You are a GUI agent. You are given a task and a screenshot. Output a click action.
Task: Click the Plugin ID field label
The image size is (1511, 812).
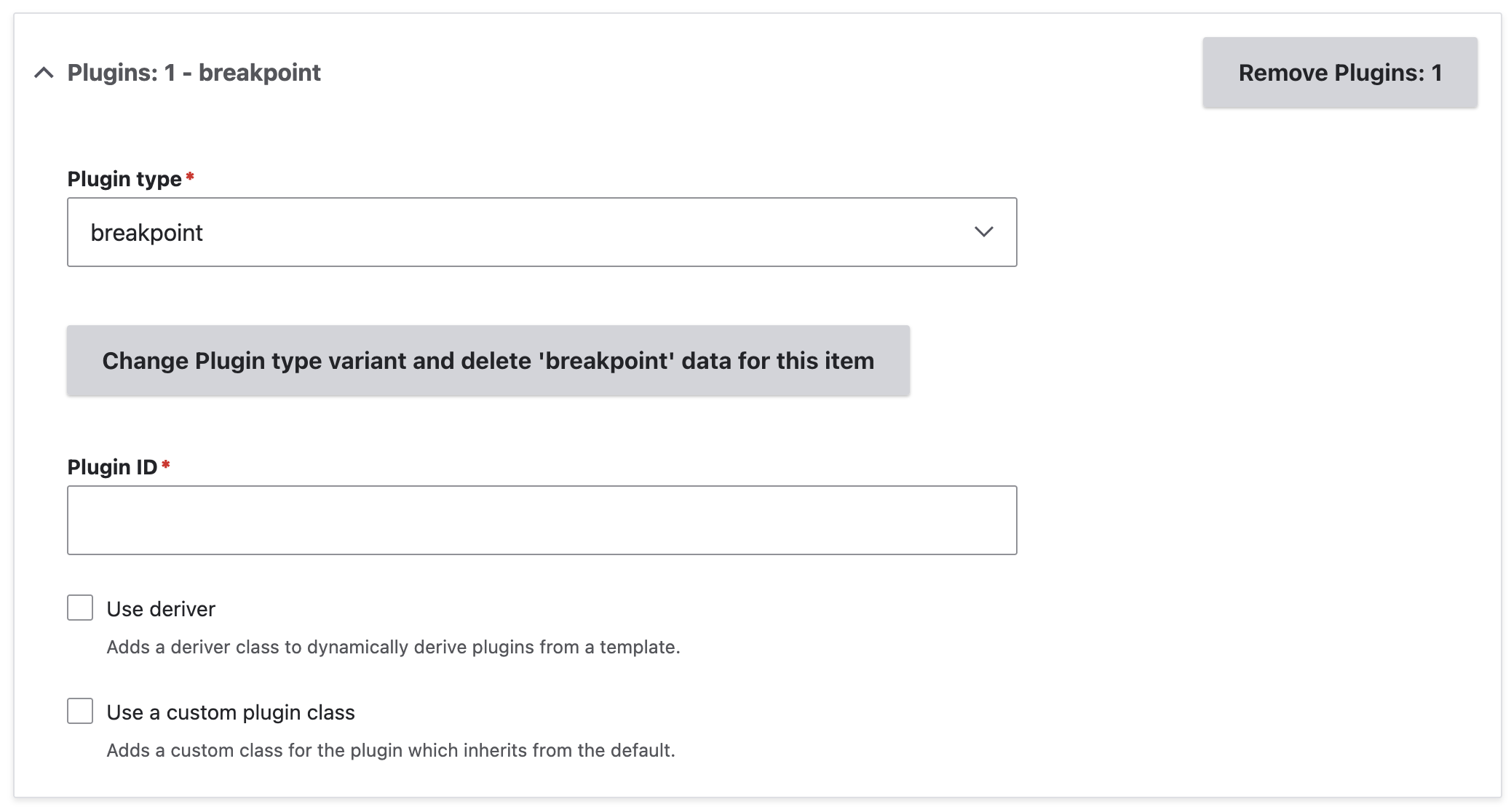[112, 467]
